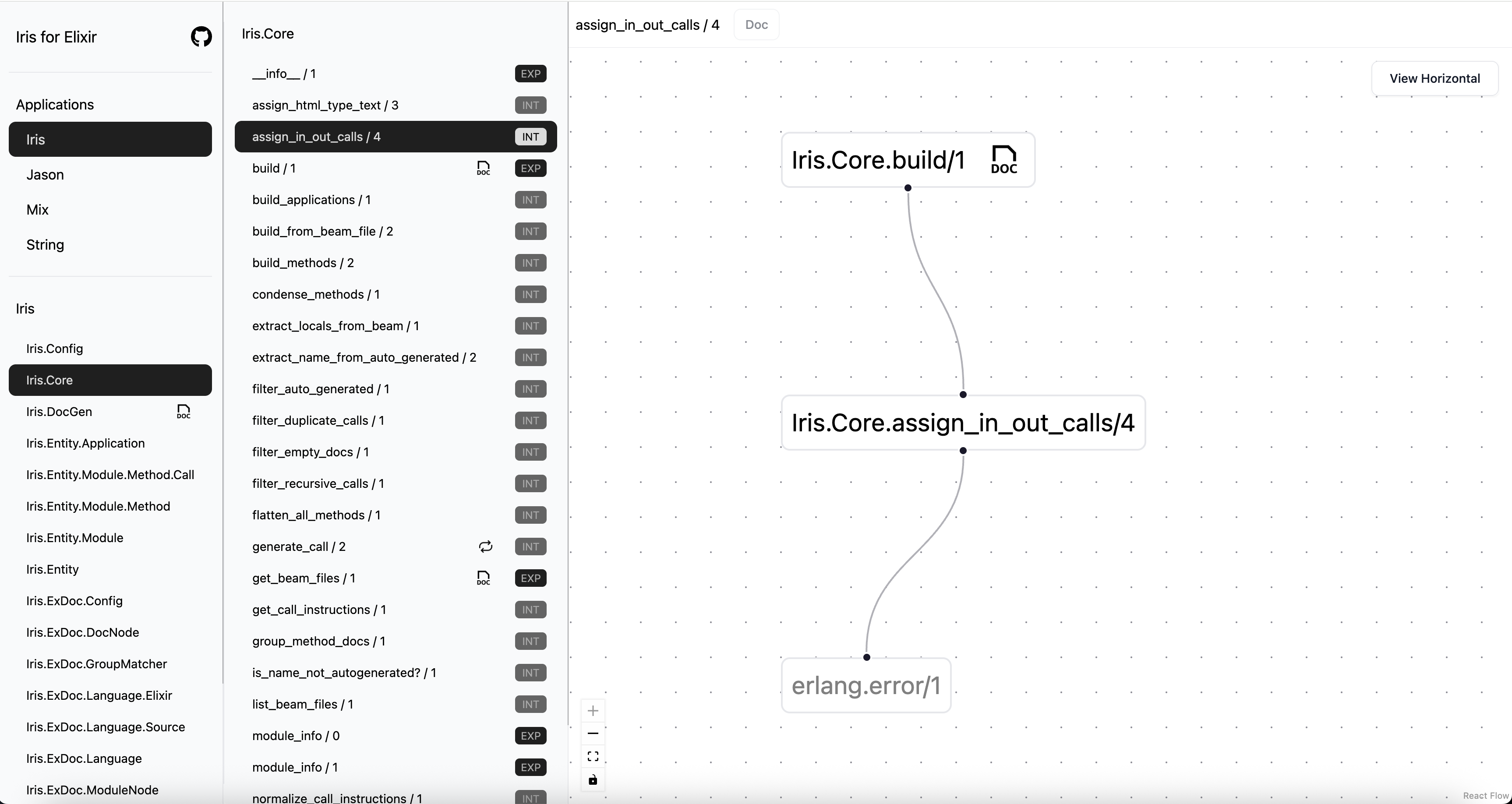Click the recursive loop icon on generate_call
The image size is (1512, 804).
pyautogui.click(x=485, y=547)
